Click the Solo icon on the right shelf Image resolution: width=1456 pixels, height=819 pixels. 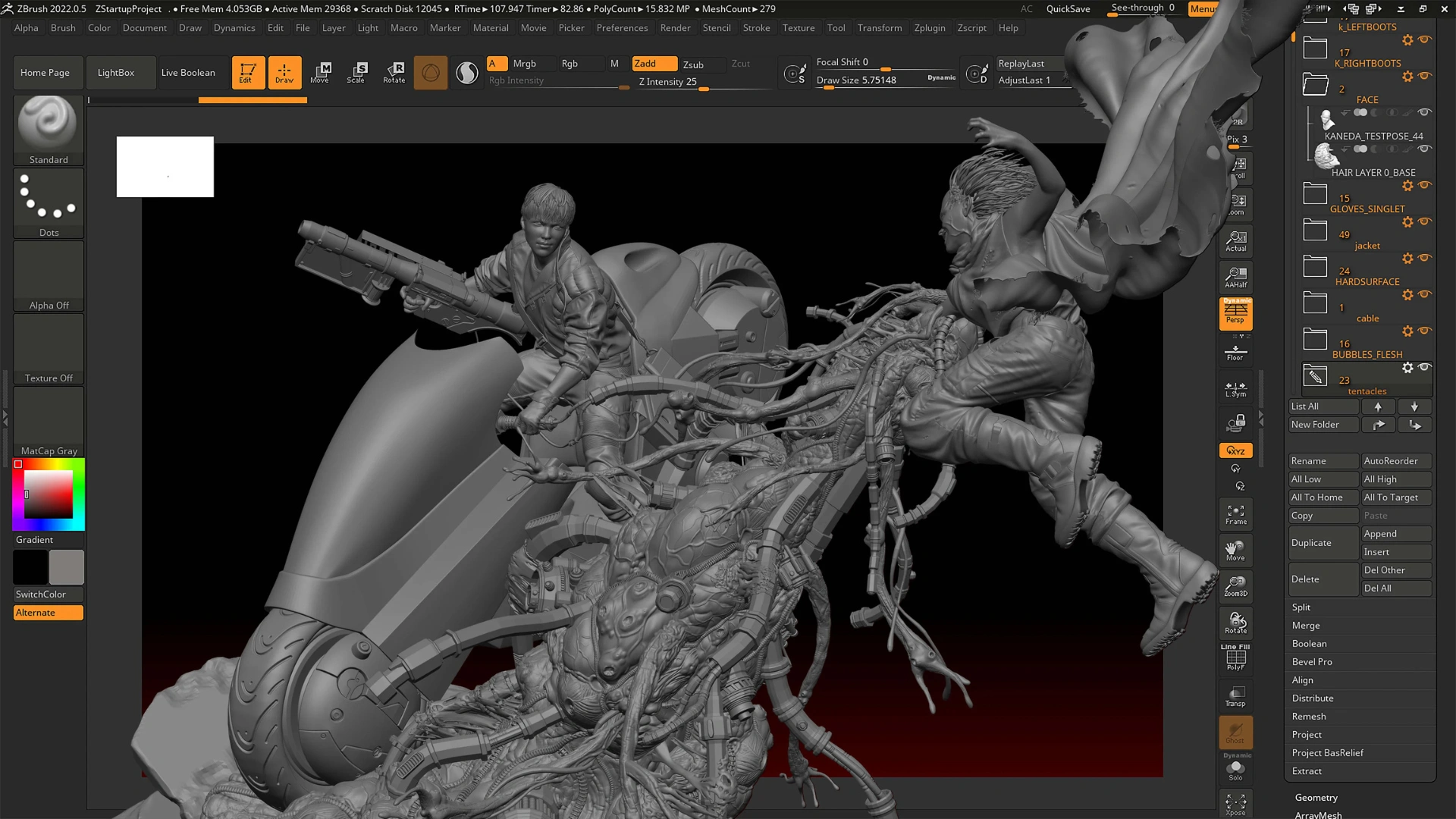(x=1236, y=769)
